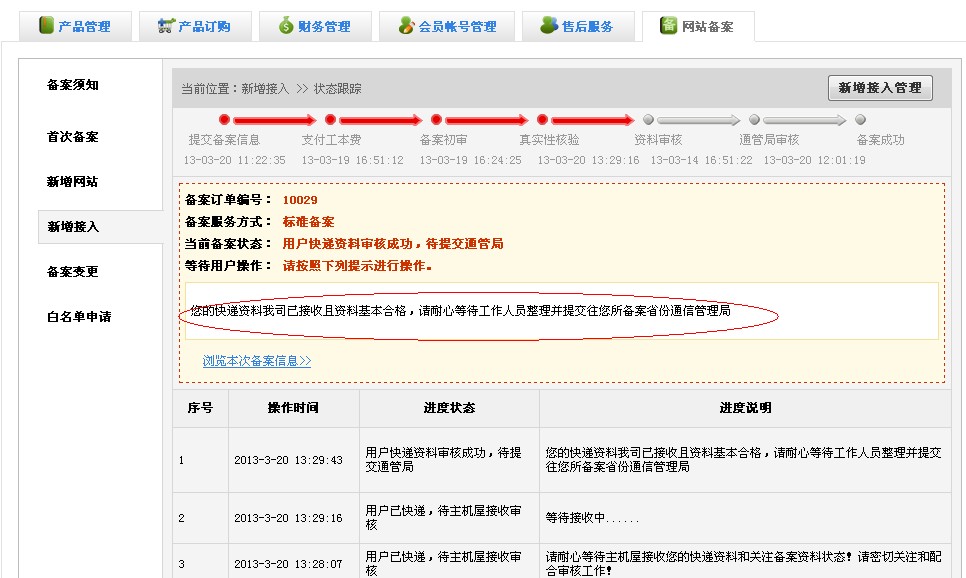
Task: Click the grey dot above 资料审核
Action: pos(648,120)
